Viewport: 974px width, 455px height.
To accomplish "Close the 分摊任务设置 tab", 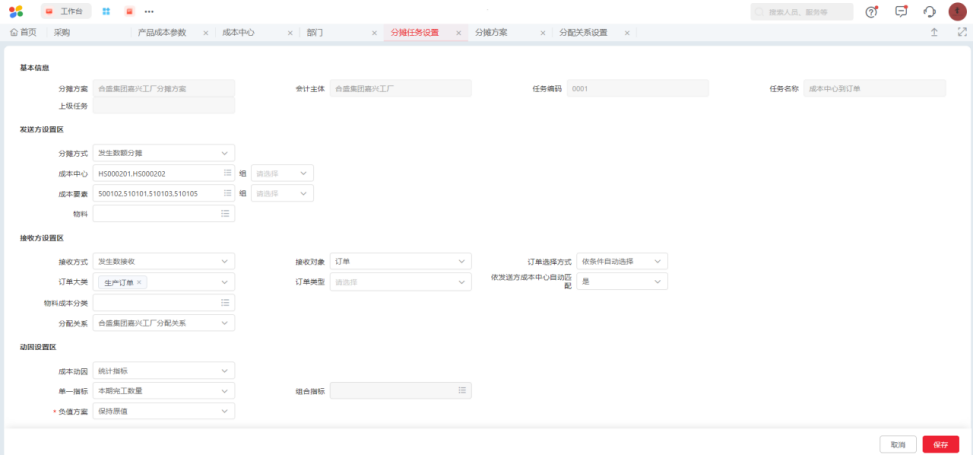I will tap(458, 33).
